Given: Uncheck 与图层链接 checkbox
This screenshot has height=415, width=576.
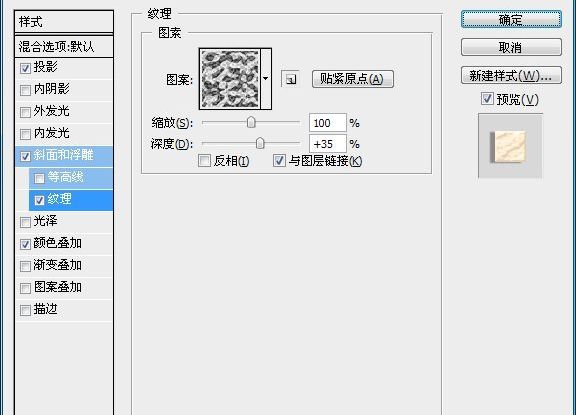Looking at the screenshot, I should click(279, 160).
